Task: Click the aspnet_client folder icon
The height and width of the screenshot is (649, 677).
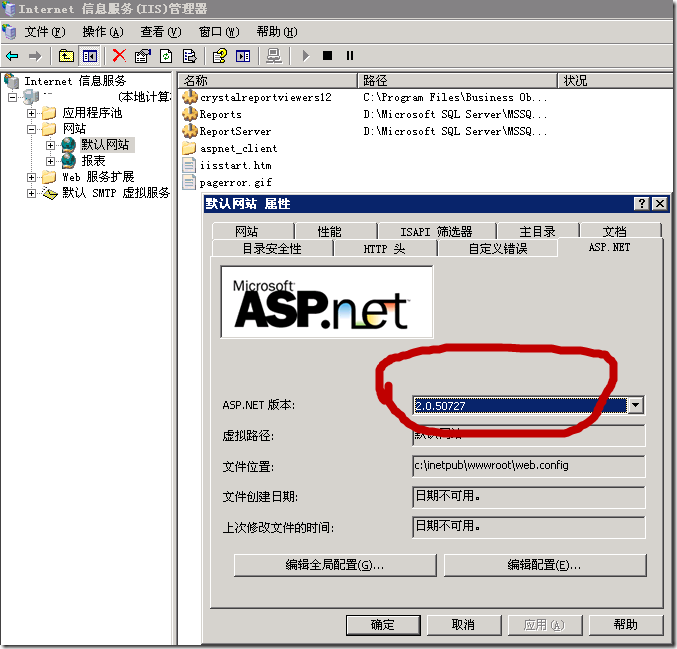Action: tap(189, 148)
